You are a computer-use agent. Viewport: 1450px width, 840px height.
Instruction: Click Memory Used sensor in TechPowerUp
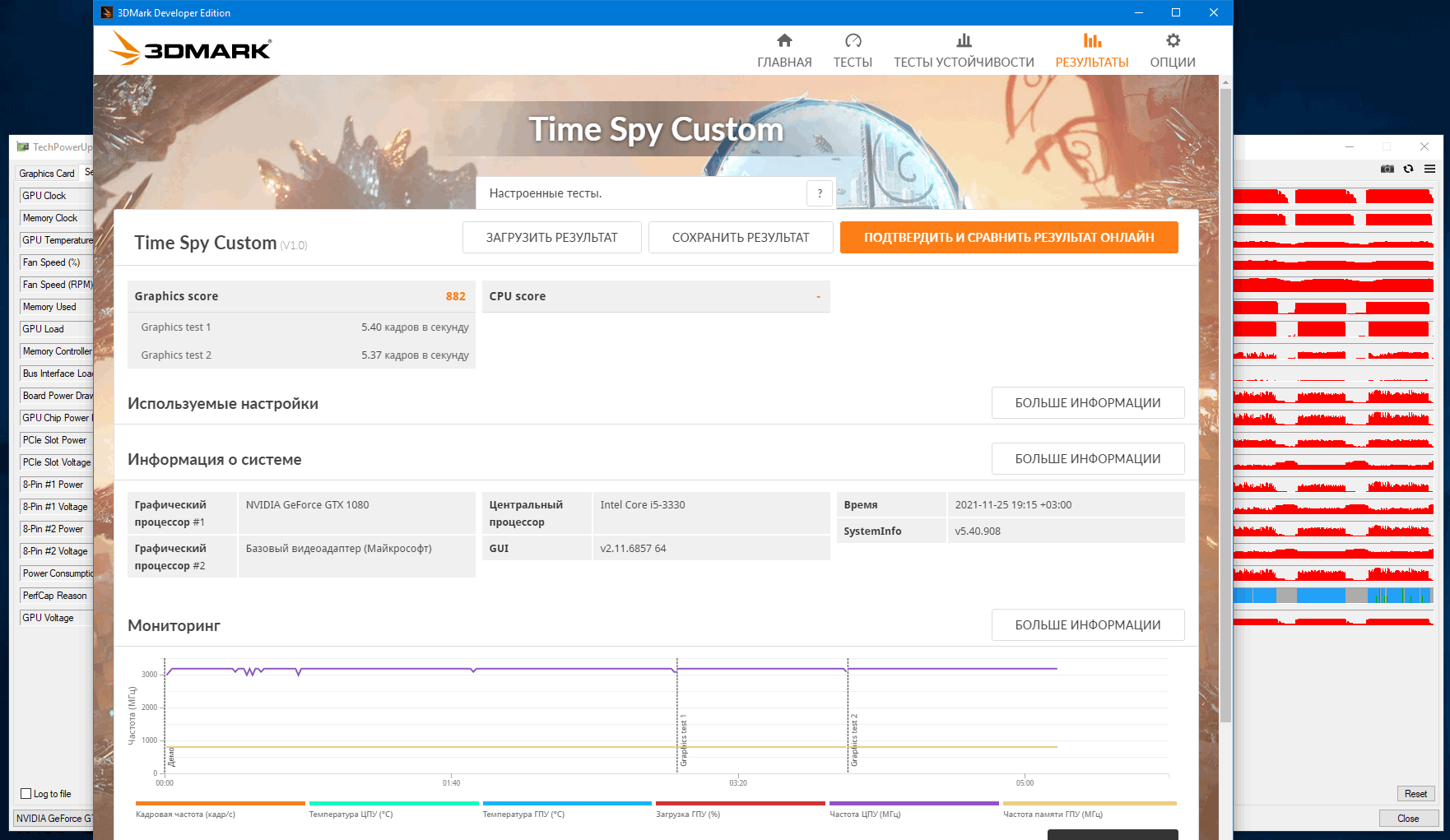point(56,307)
